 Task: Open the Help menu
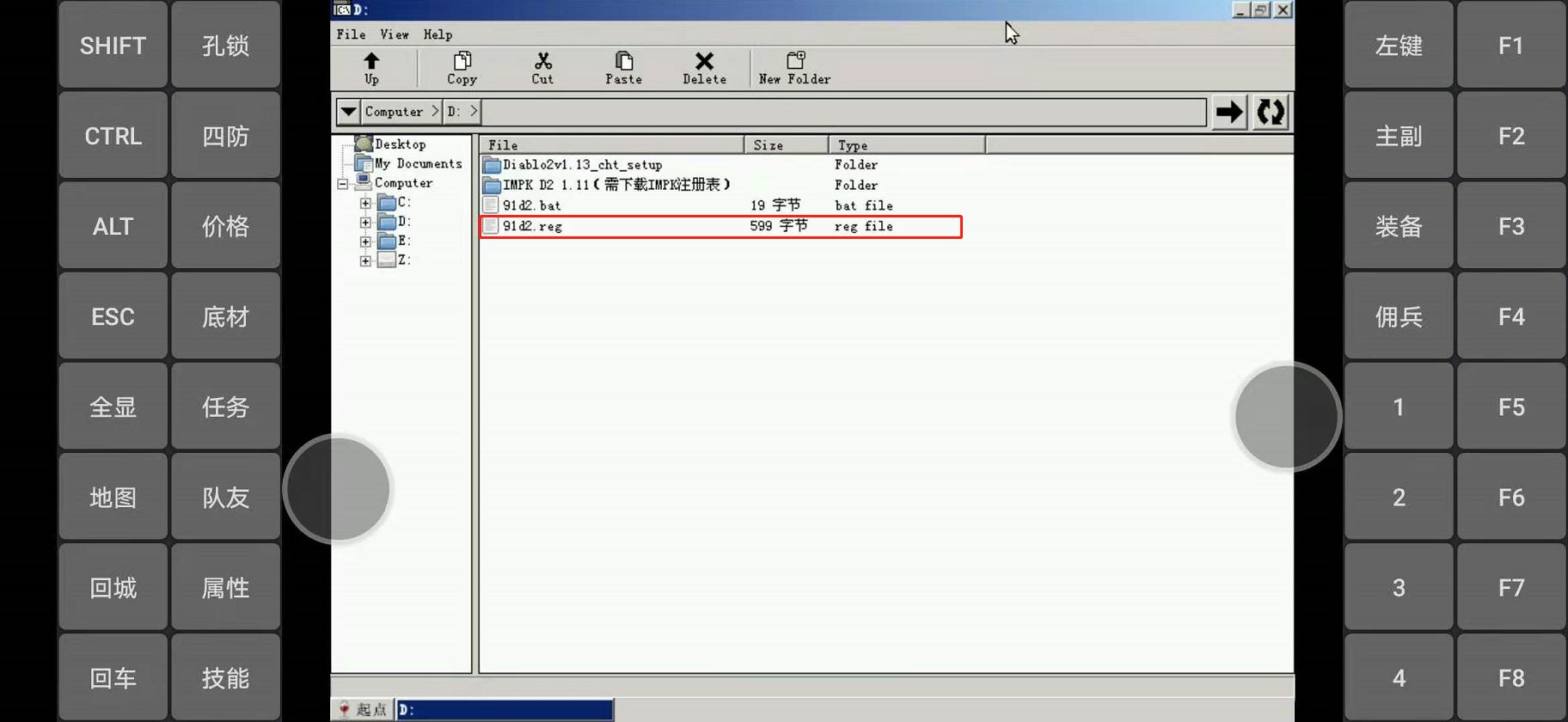[438, 34]
